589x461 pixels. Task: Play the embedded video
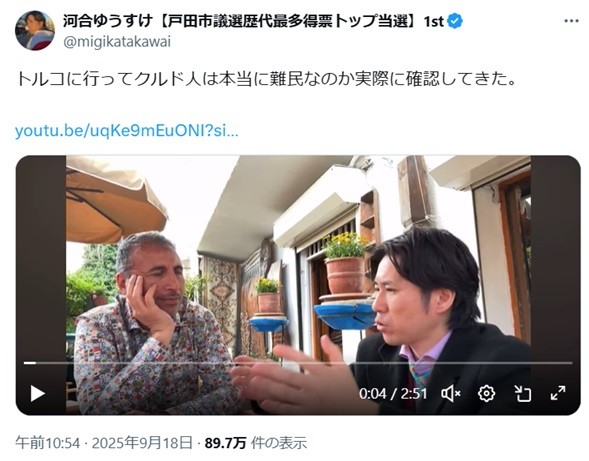click(x=37, y=393)
